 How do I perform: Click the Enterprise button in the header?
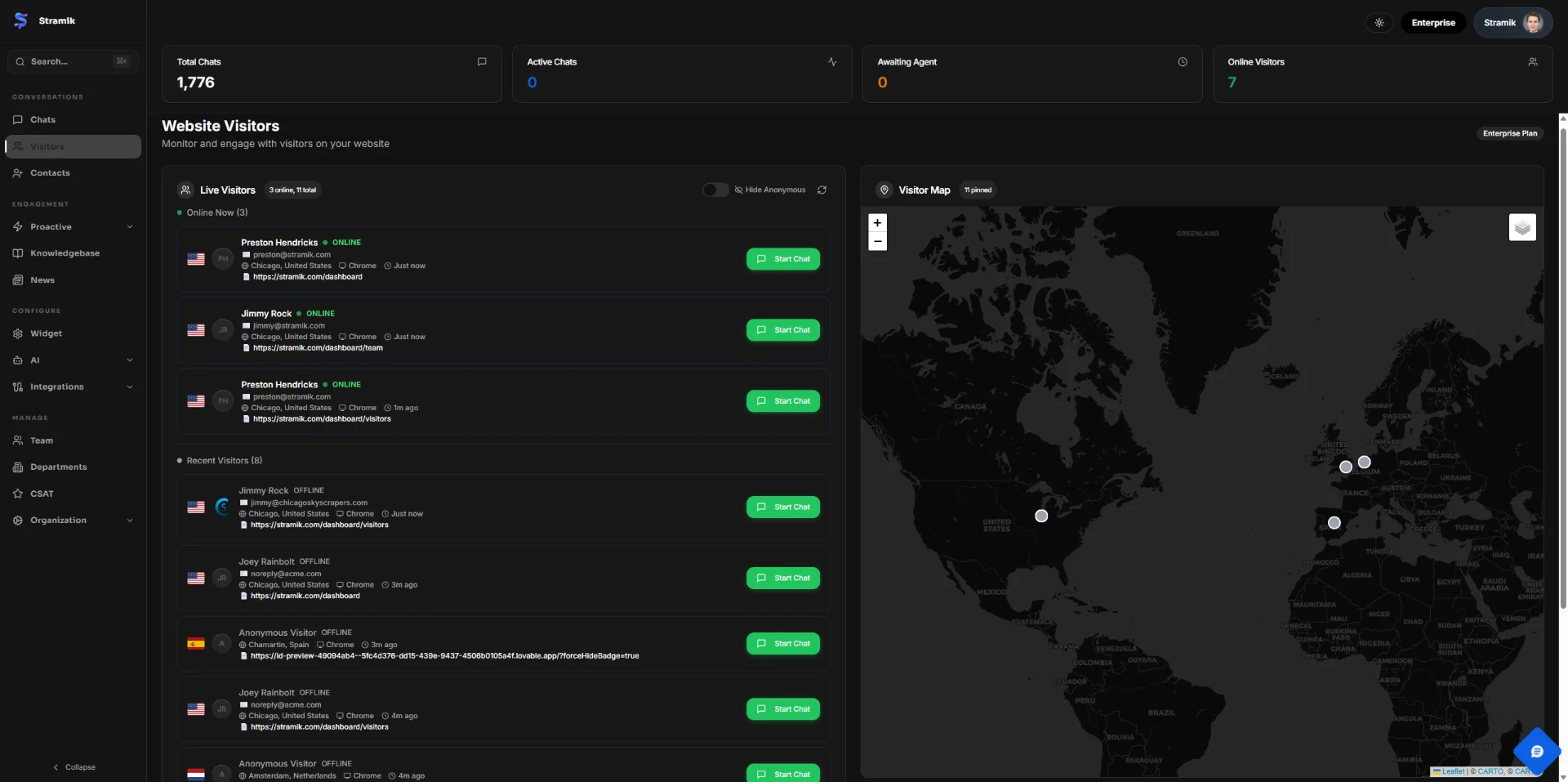(x=1433, y=23)
